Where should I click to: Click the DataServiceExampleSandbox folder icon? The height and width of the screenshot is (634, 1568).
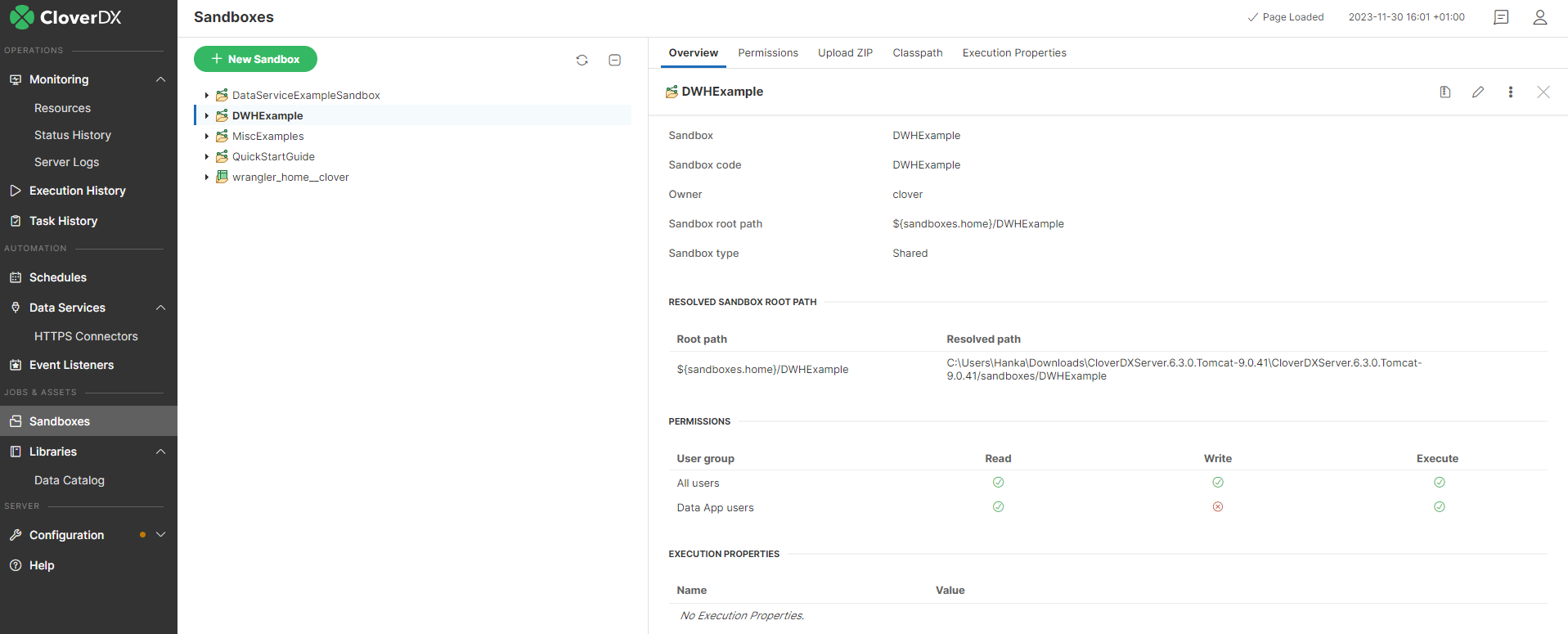tap(222, 95)
